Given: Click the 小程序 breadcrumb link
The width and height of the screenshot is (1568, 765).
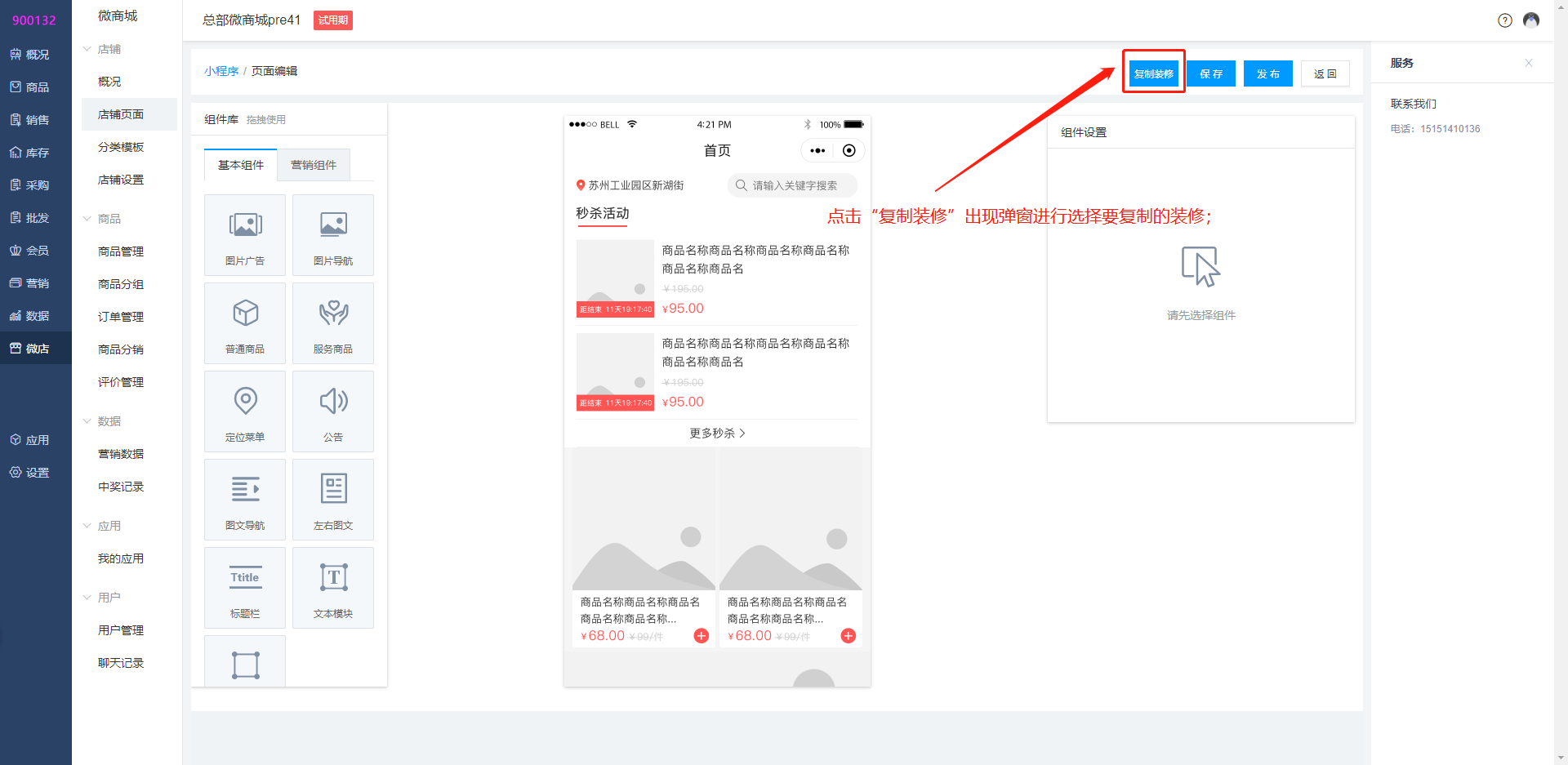Looking at the screenshot, I should click(221, 71).
